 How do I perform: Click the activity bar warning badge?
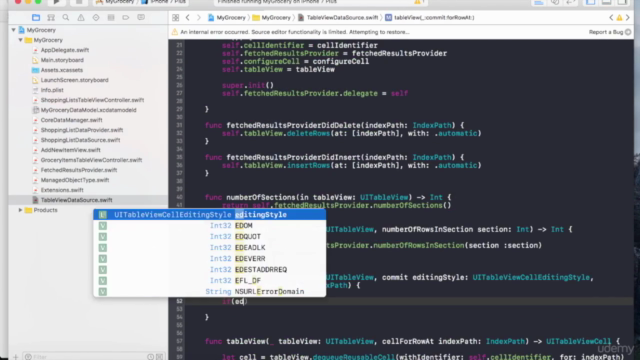coord(419,2)
